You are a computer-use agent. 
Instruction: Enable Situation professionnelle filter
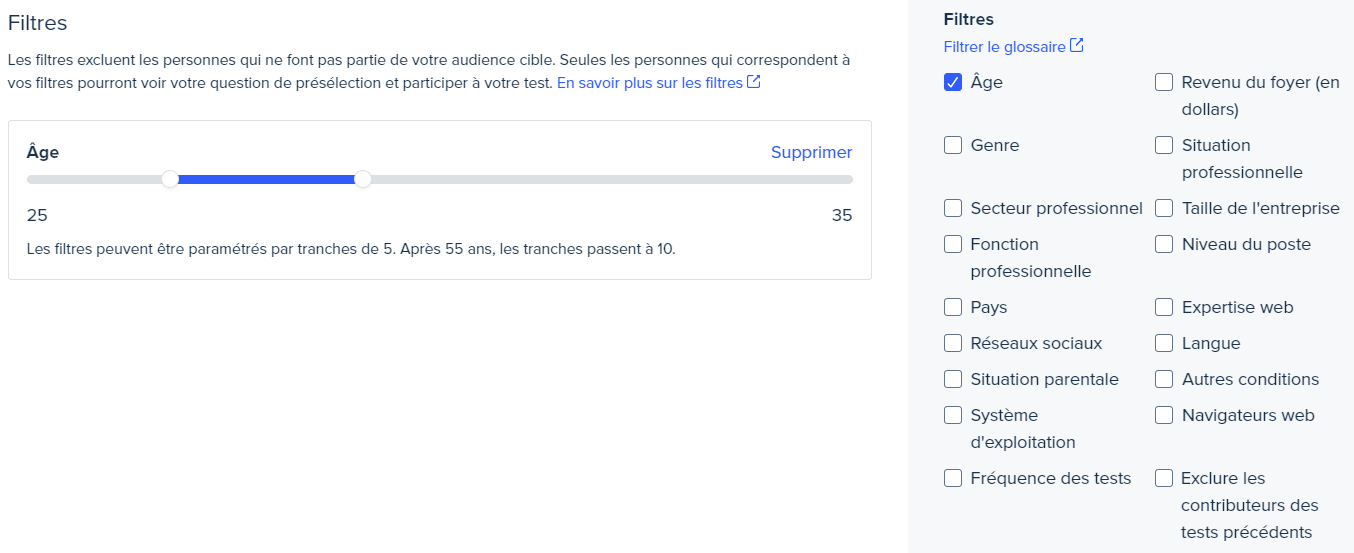pos(1164,145)
